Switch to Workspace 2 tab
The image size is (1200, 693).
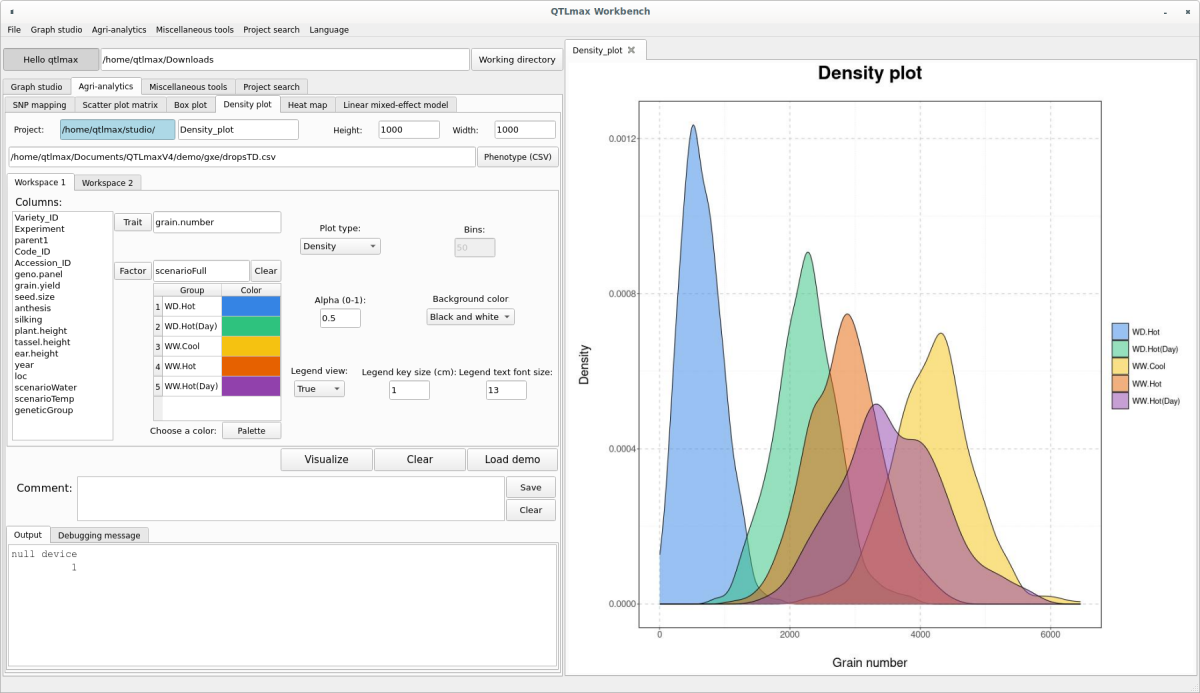pos(107,183)
